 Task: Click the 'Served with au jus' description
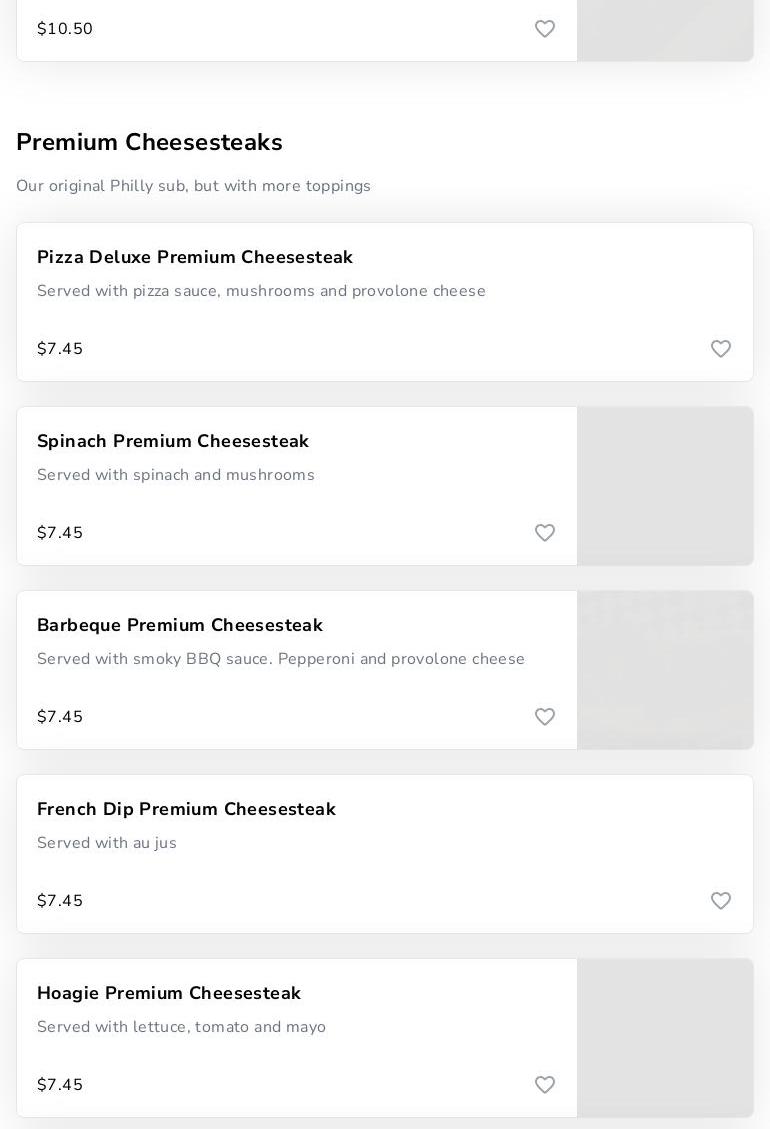click(x=107, y=844)
